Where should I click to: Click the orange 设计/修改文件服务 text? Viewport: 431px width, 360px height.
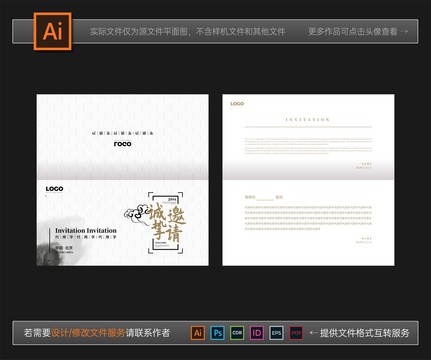point(88,333)
